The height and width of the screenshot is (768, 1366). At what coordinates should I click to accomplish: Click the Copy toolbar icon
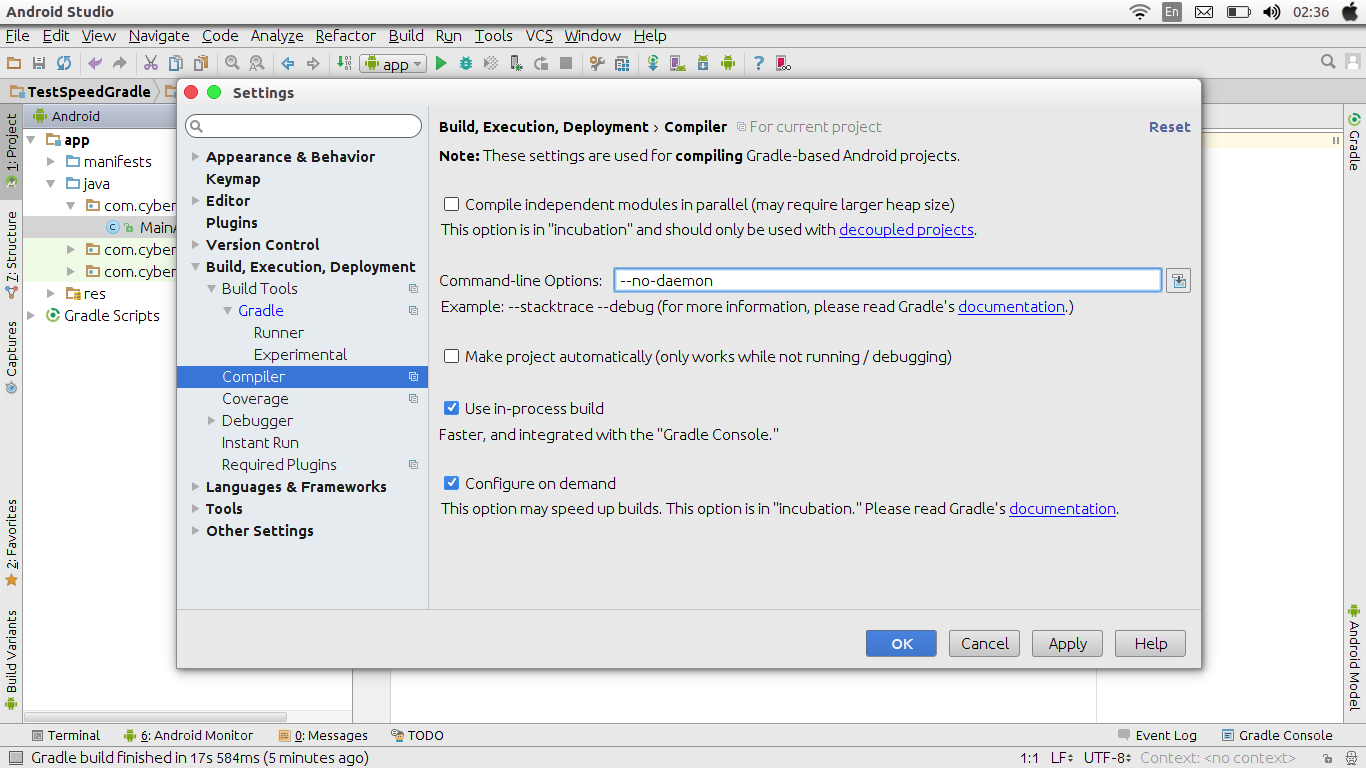(x=175, y=63)
